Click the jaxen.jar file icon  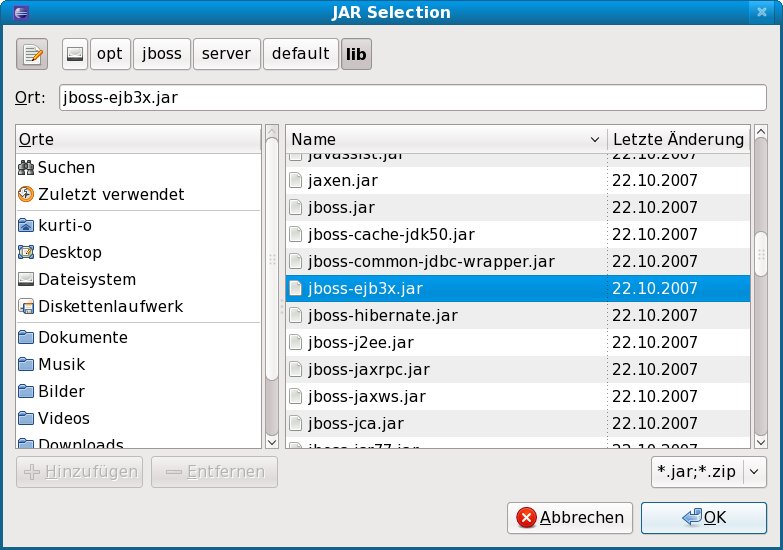(296, 180)
